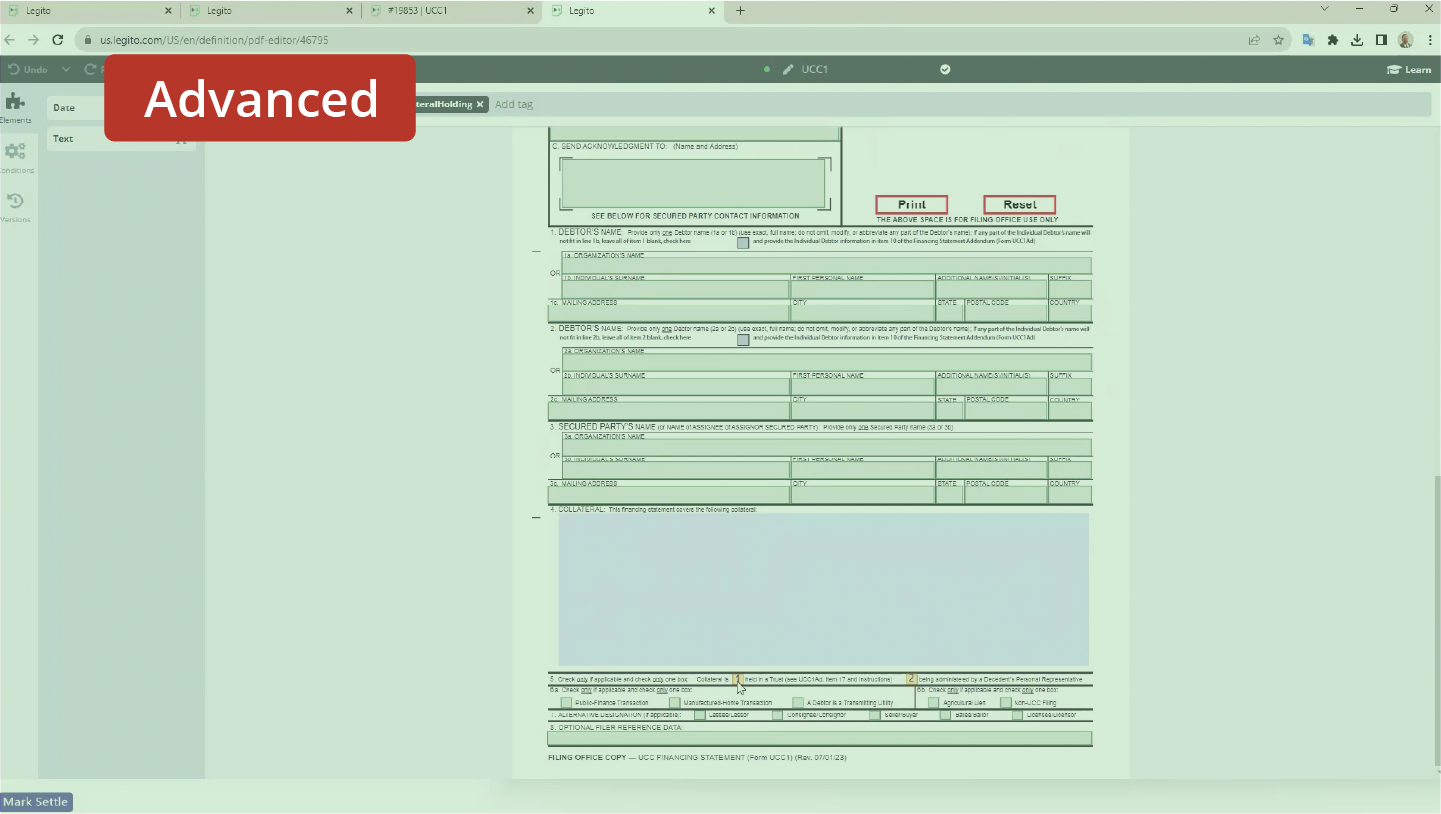Click the address bar URL us.legito.com

214,40
